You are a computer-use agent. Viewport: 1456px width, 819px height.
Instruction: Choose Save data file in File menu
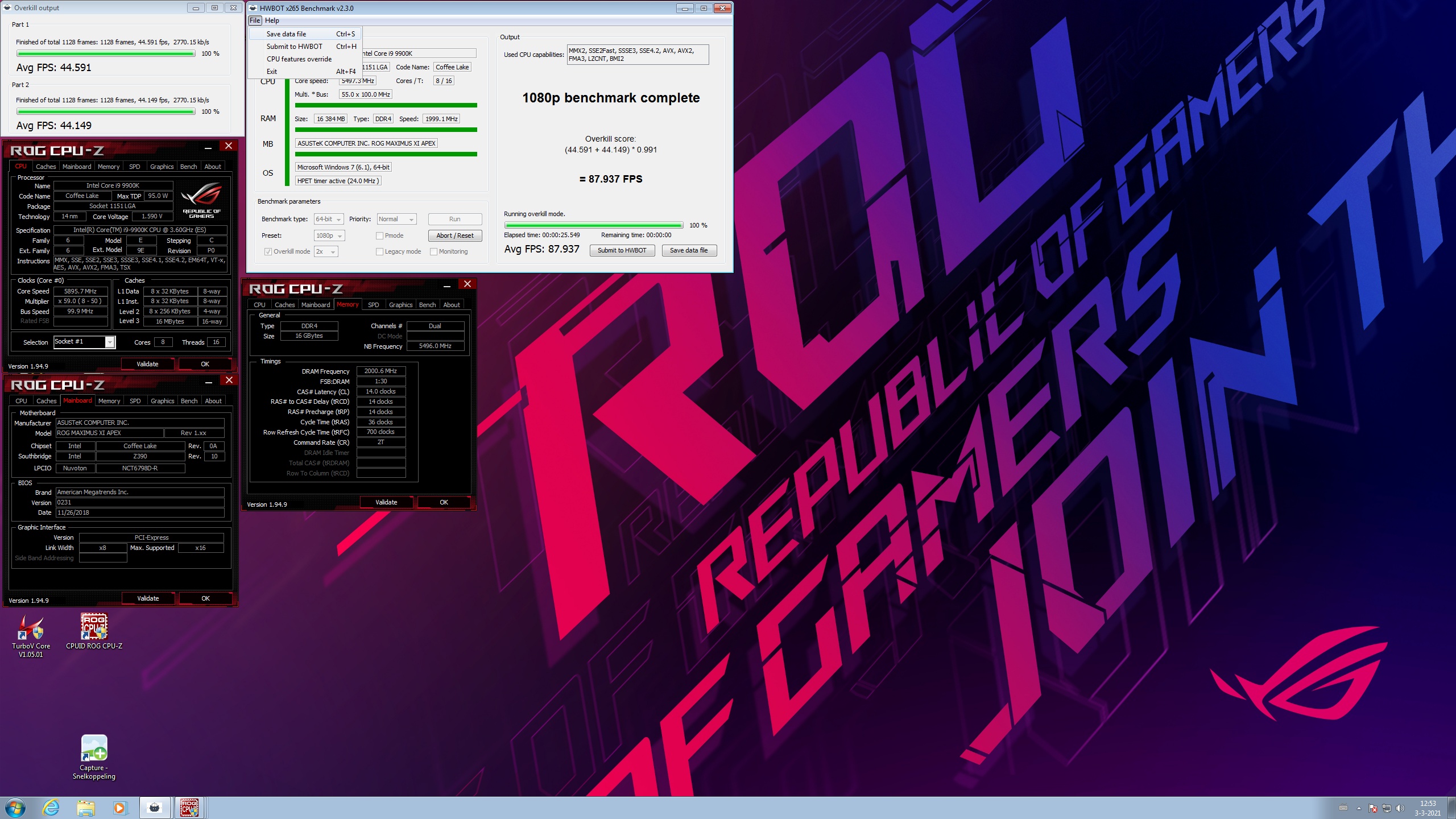click(305, 34)
